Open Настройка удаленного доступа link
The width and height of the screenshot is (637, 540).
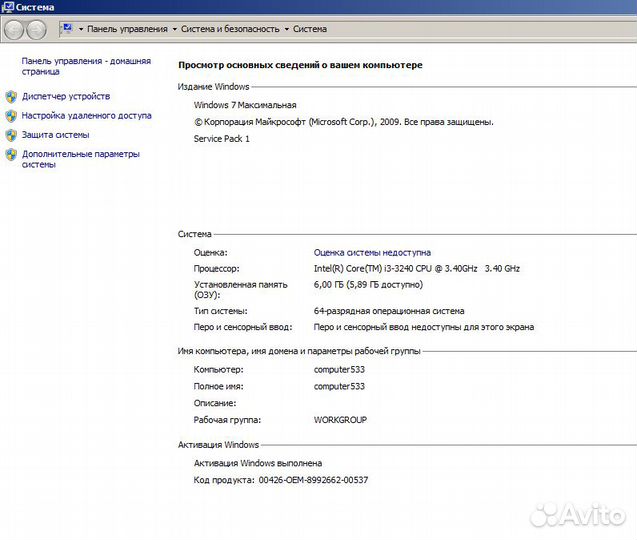(x=86, y=115)
